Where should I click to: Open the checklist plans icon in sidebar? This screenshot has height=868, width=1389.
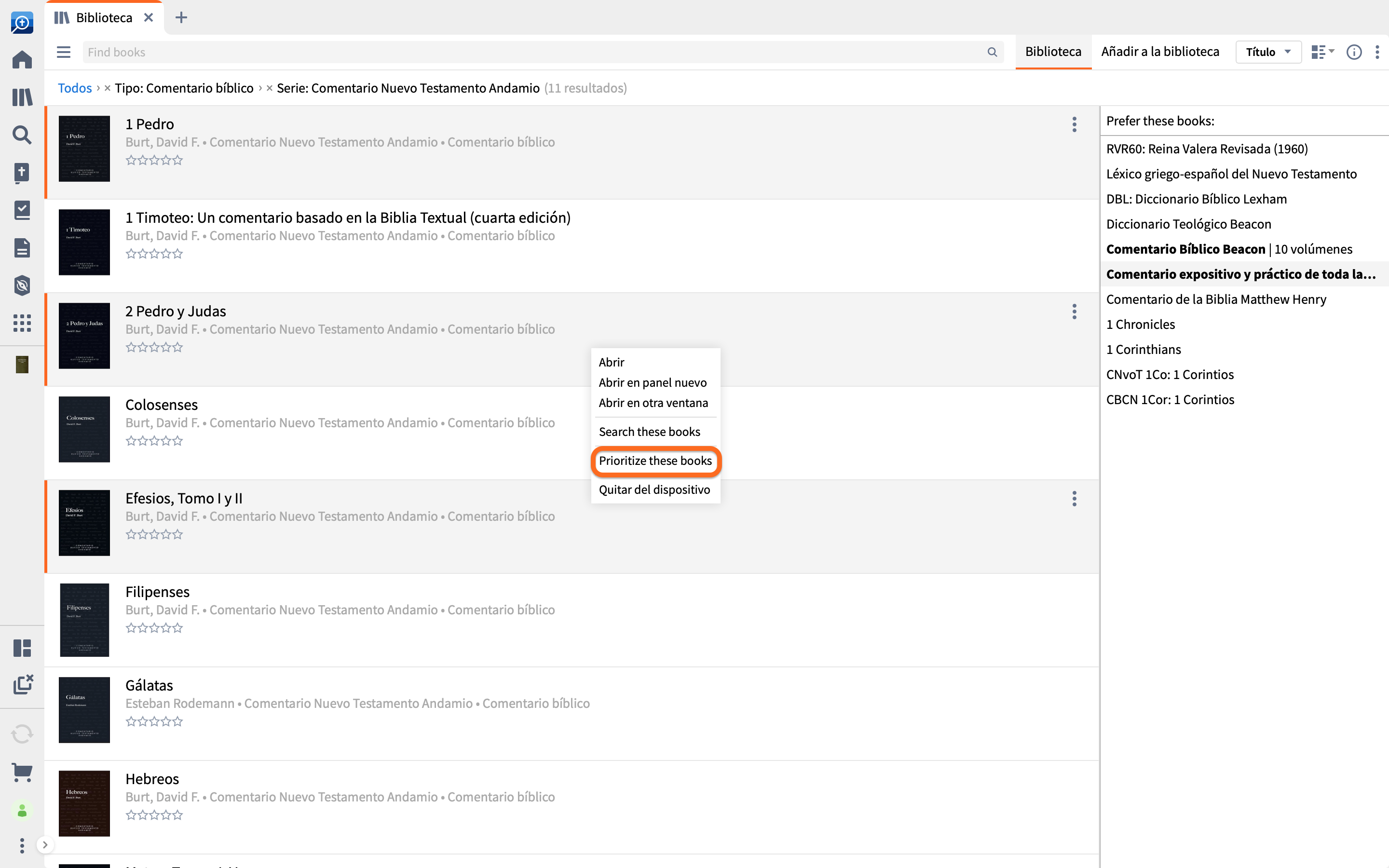point(22,210)
